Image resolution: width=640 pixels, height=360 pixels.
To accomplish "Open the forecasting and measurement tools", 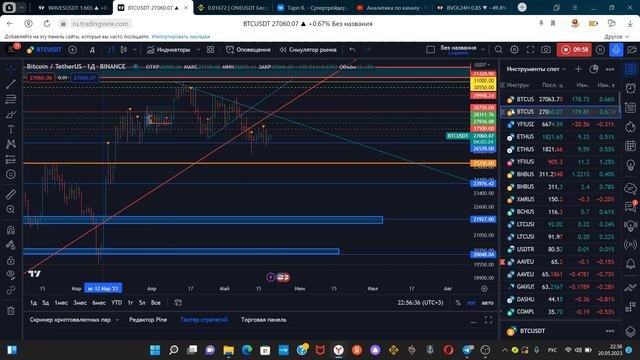I will [11, 159].
